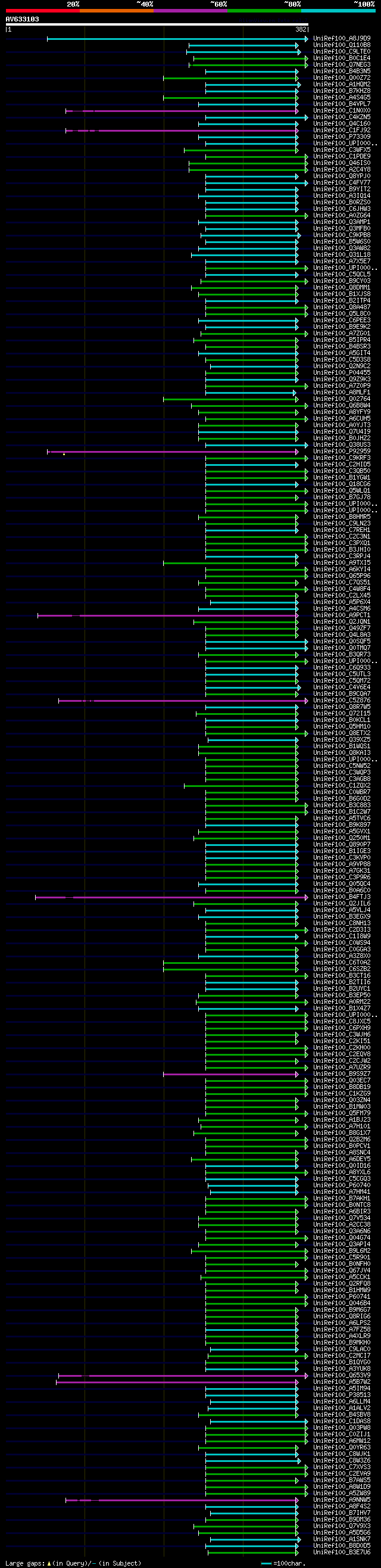Select the AV633103 query name label
Image resolution: width=381 pixels, height=1568 pixels.
click(23, 20)
